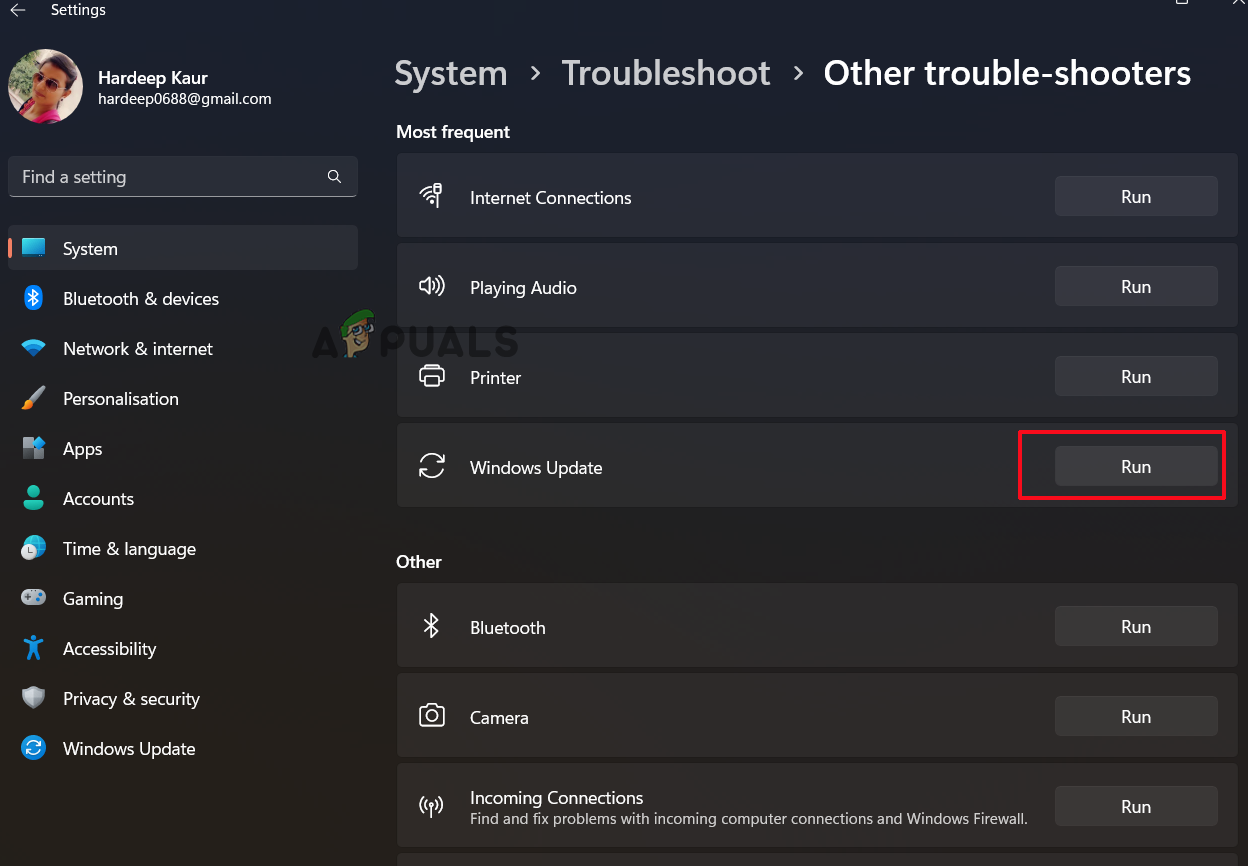
Task: Run the Bluetooth troubleshooter
Action: click(1135, 627)
